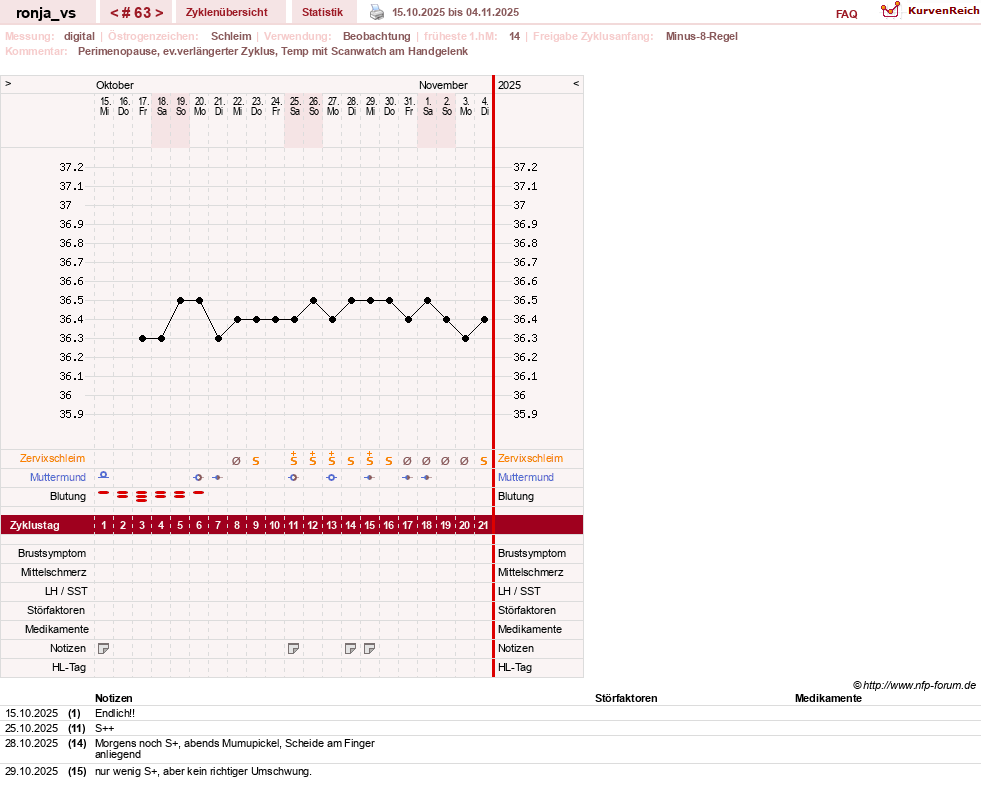This screenshot has width=981, height=811.
Task: Open the note icon on cycle day 15
Action: [370, 649]
